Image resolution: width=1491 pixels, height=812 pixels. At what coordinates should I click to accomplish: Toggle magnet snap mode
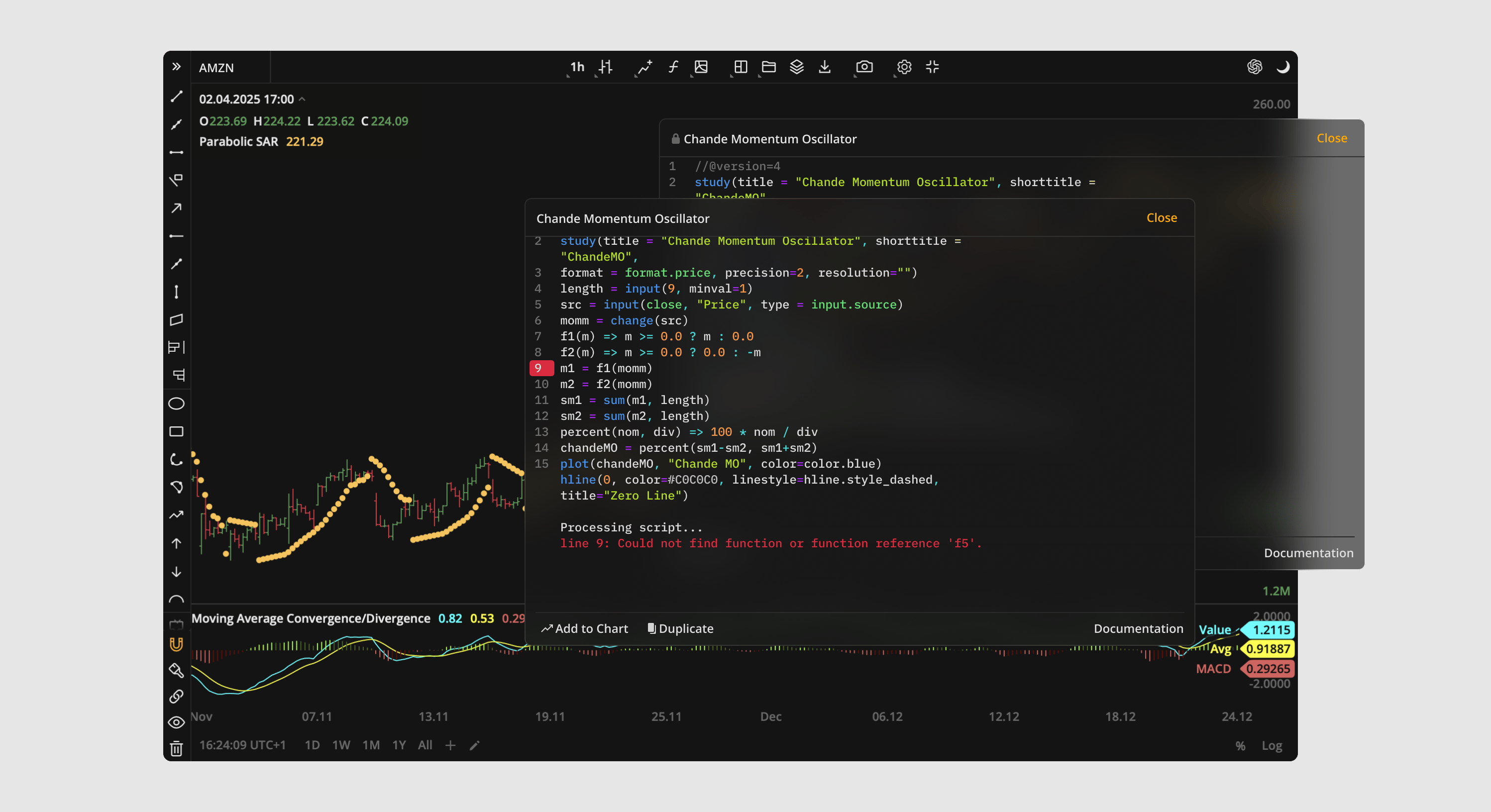177,644
